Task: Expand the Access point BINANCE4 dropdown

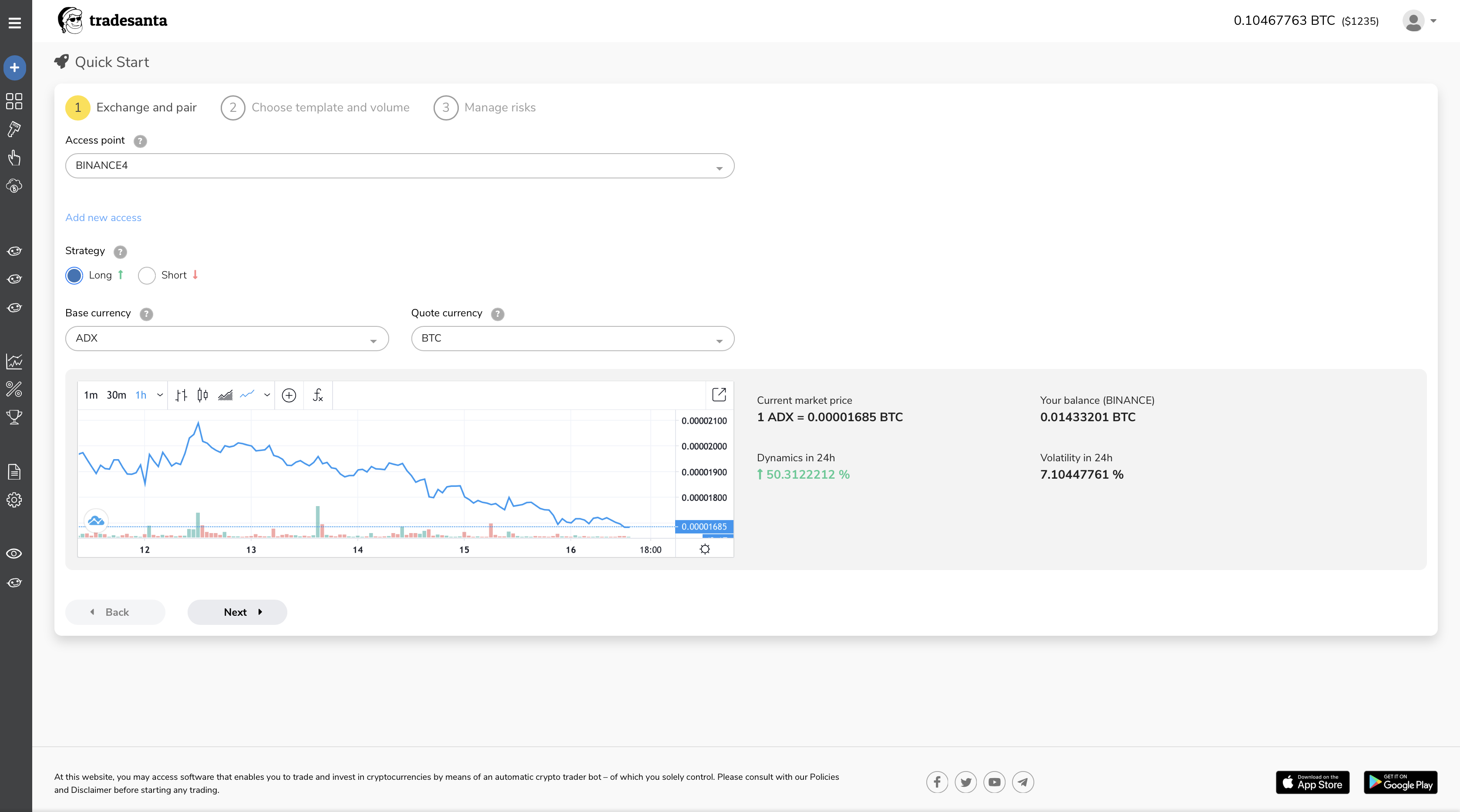Action: click(400, 165)
